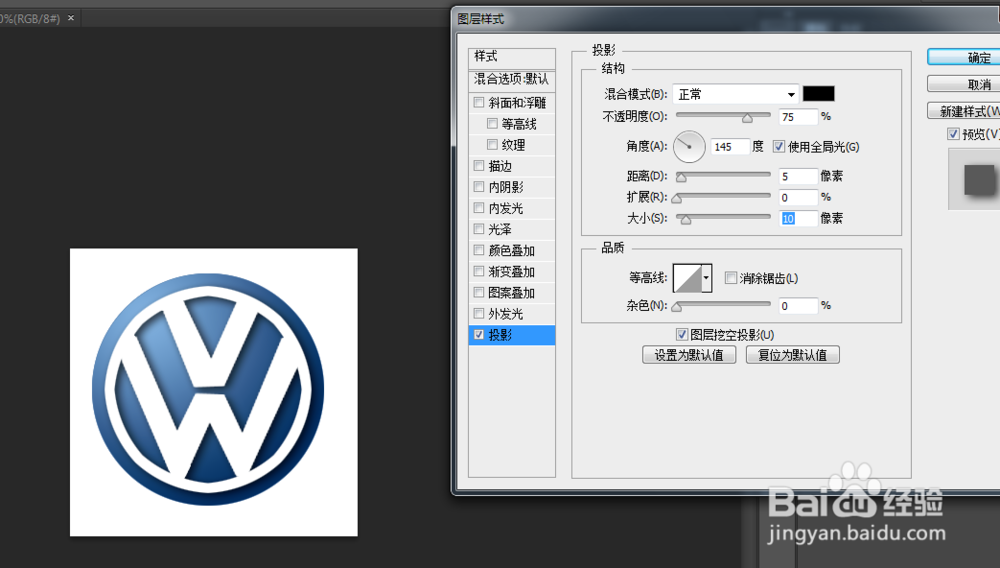This screenshot has height=568, width=1000.
Task: Enable the 内阴影 inner shadow checkbox
Action: pos(479,187)
